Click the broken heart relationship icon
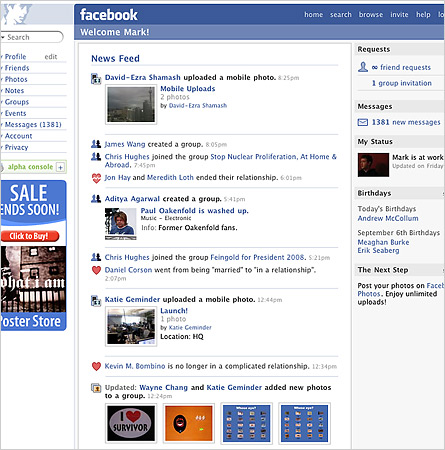 click(96, 178)
